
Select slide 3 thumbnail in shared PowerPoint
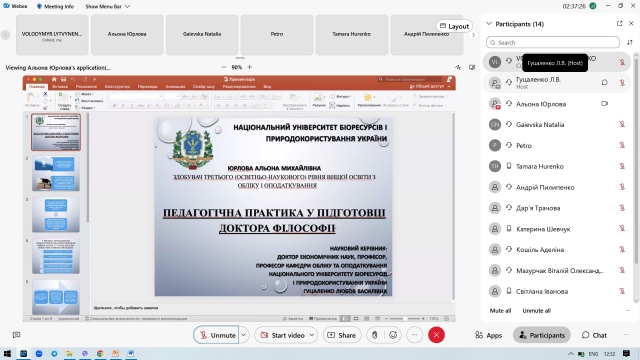coord(56,215)
